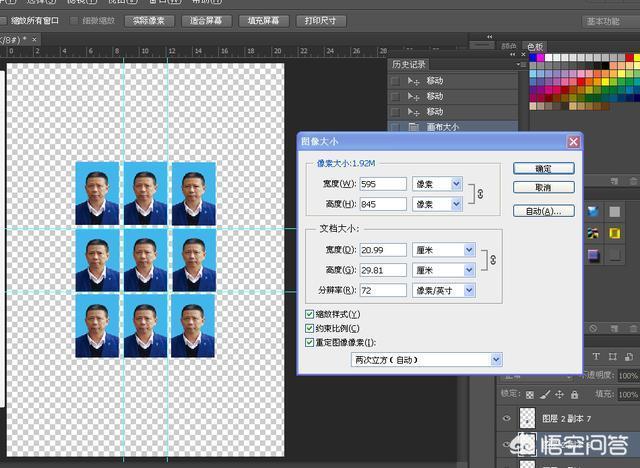Open the pixel width 像素 unit dropdown

pos(437,184)
